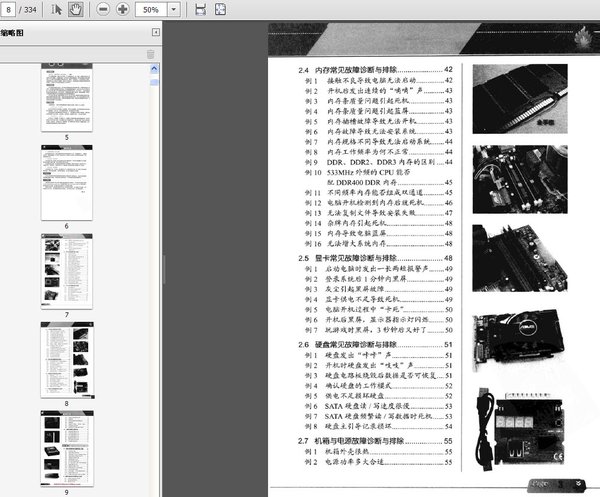Image resolution: width=600 pixels, height=497 pixels.
Task: Click section 2.7 机箱与电源故障诊断与排除 heading
Action: click(375, 441)
